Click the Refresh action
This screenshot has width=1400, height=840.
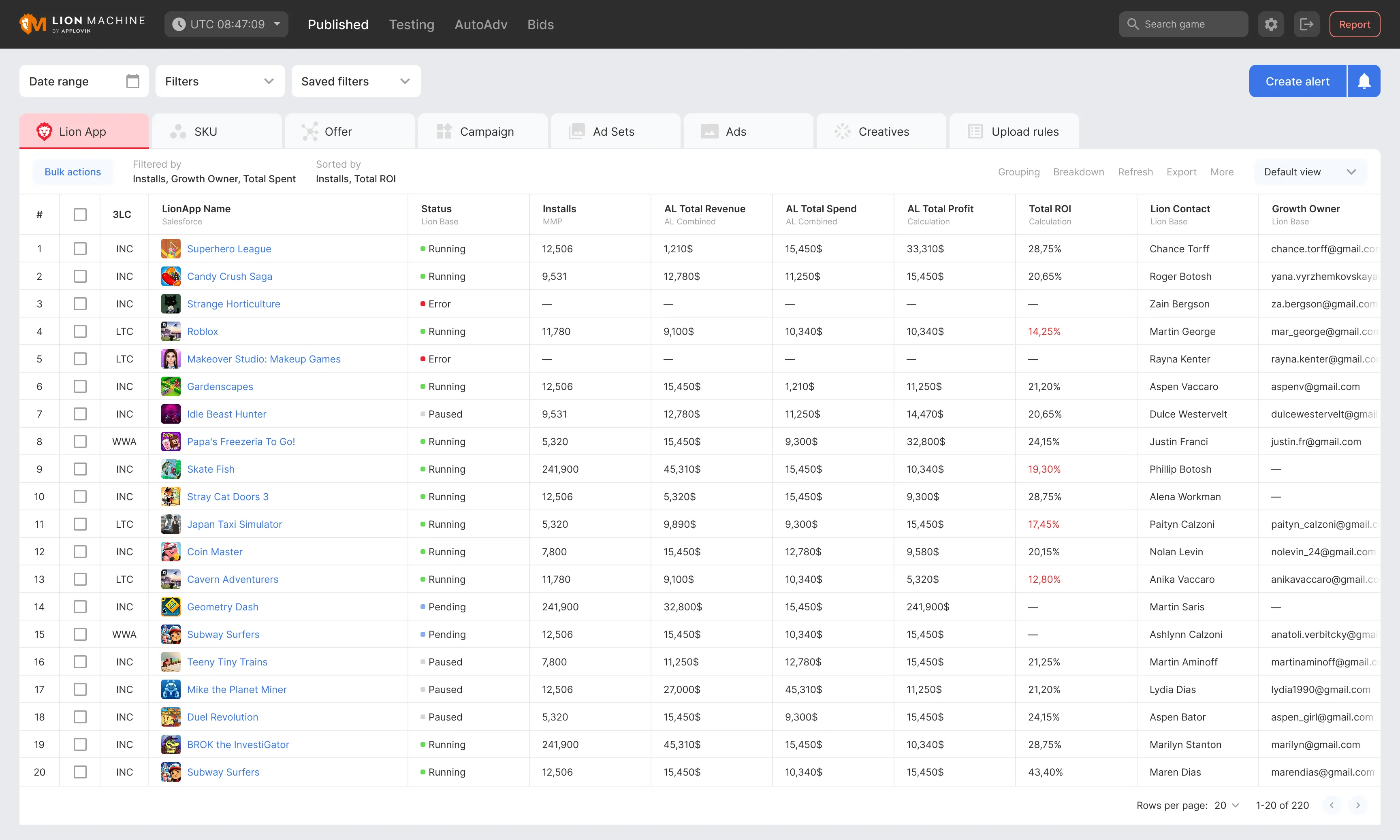pyautogui.click(x=1135, y=171)
